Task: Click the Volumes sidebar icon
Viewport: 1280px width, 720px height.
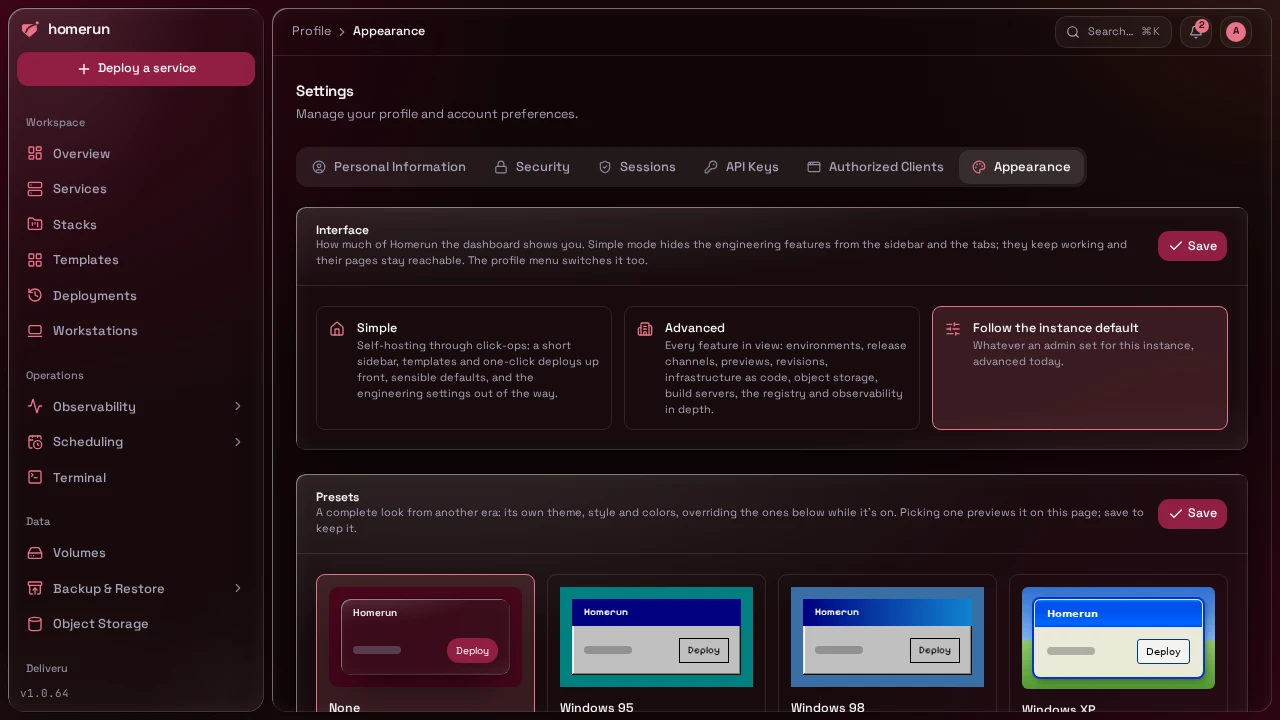Action: tap(35, 553)
